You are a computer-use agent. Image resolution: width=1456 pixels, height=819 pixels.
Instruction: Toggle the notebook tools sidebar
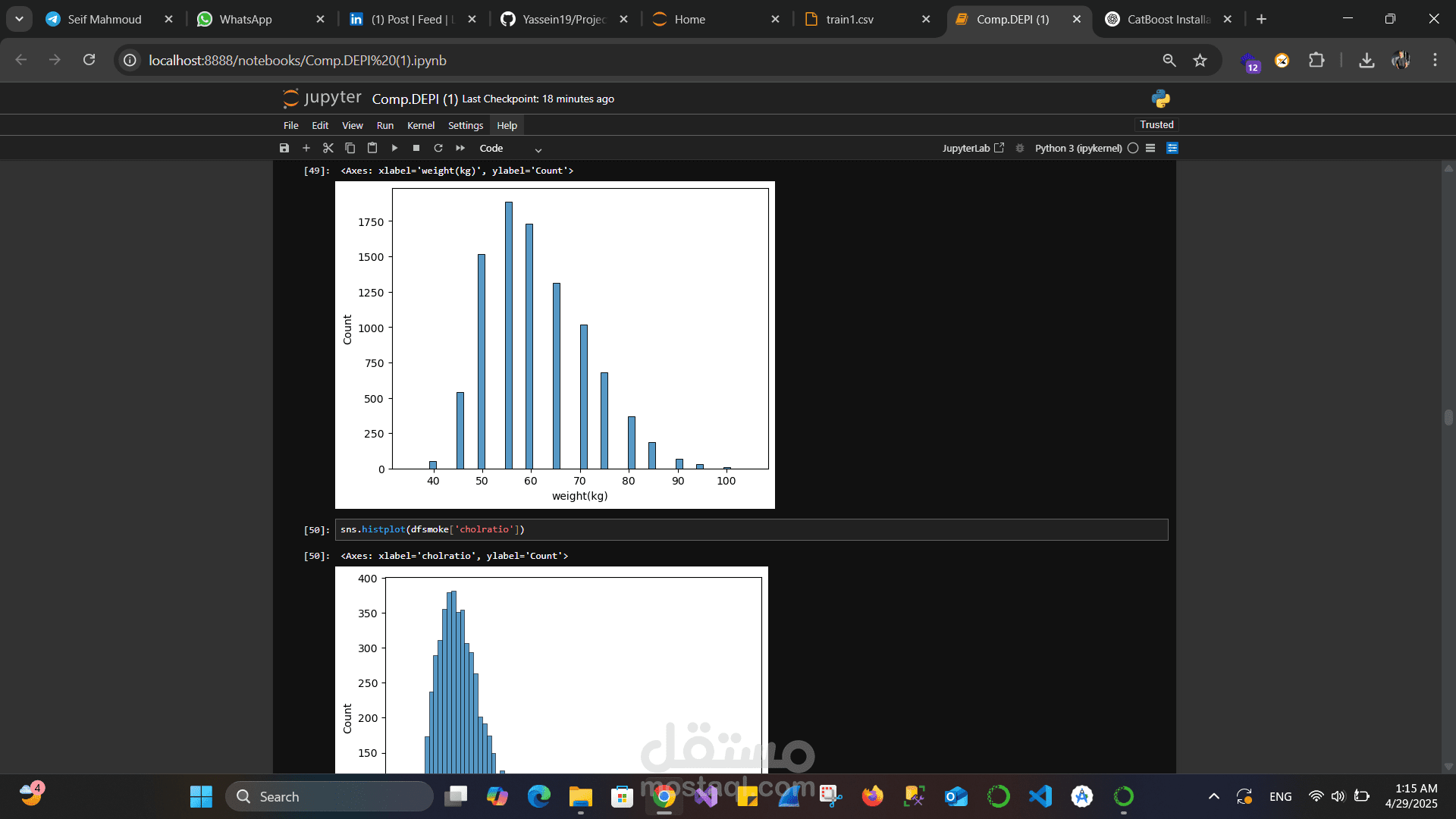tap(1172, 148)
